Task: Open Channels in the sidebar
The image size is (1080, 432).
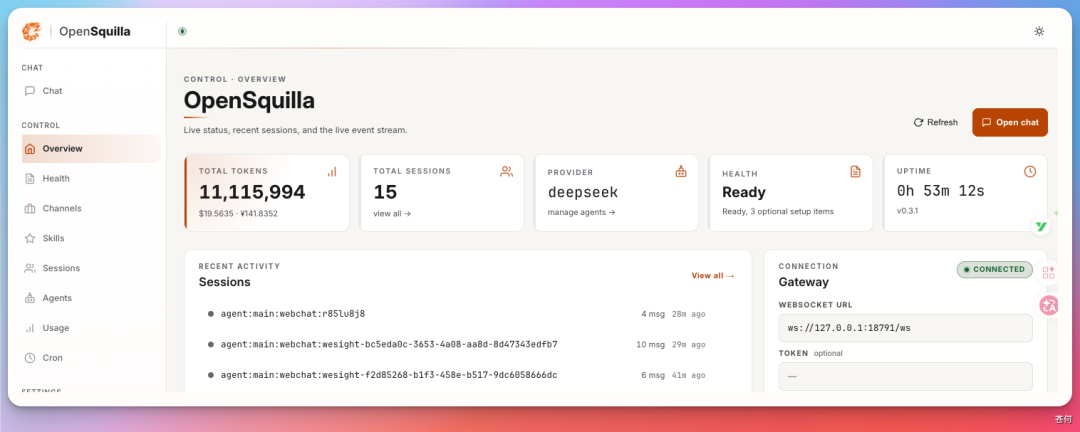Action: click(91, 208)
